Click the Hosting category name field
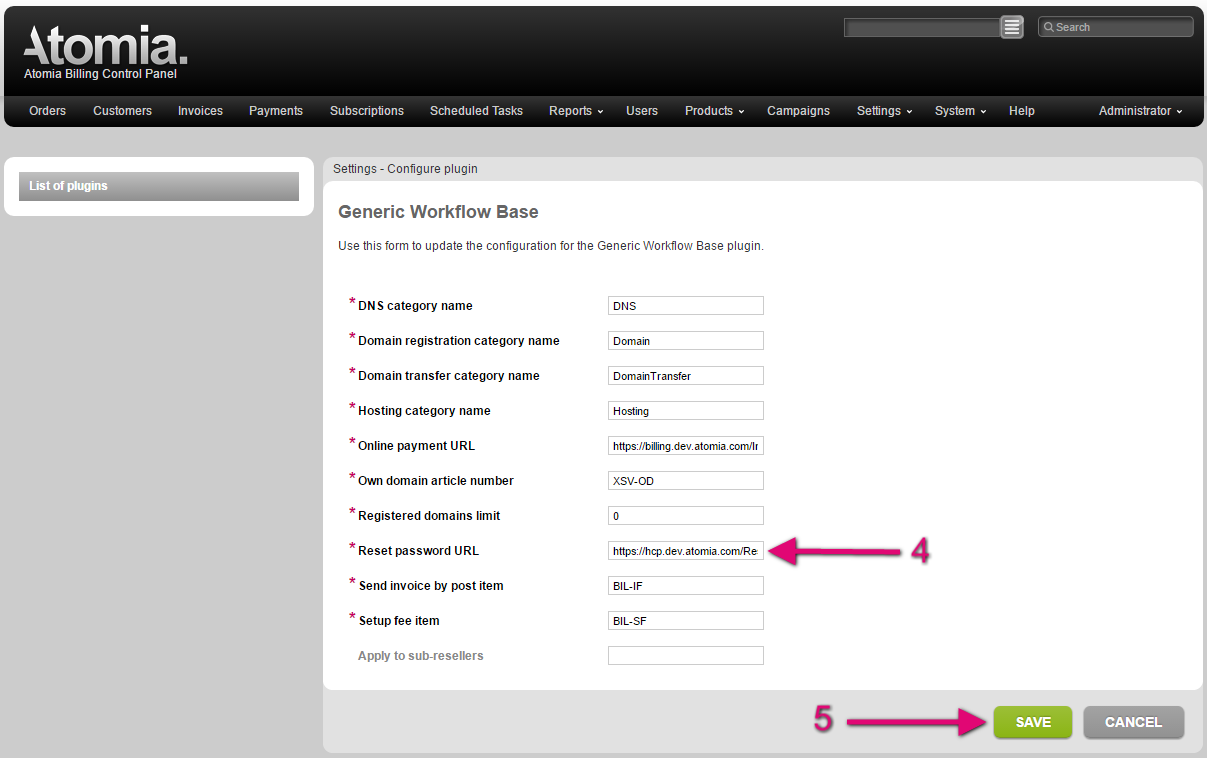Image resolution: width=1207 pixels, height=758 pixels. click(686, 411)
